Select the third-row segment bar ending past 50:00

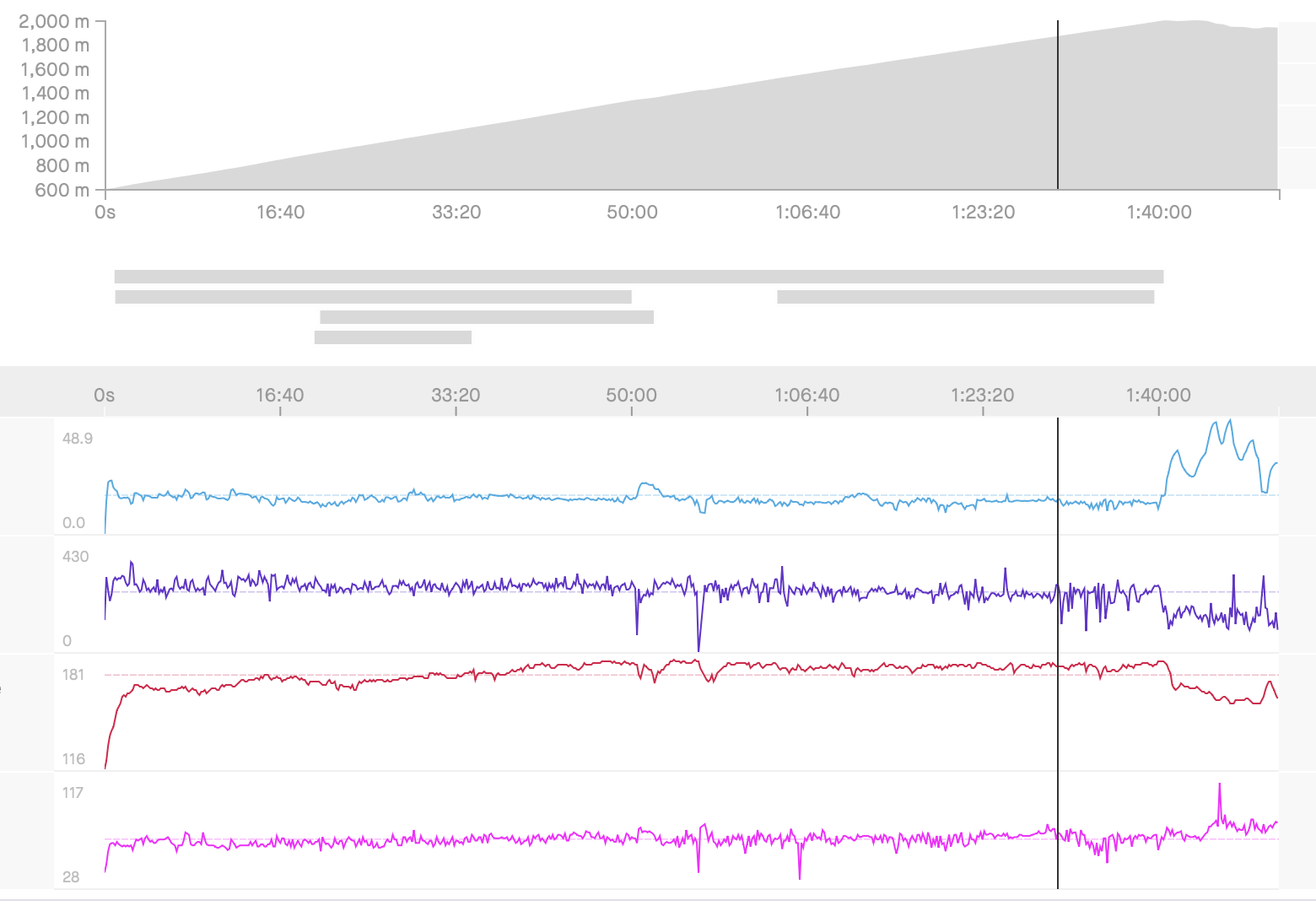pyautogui.click(x=487, y=317)
